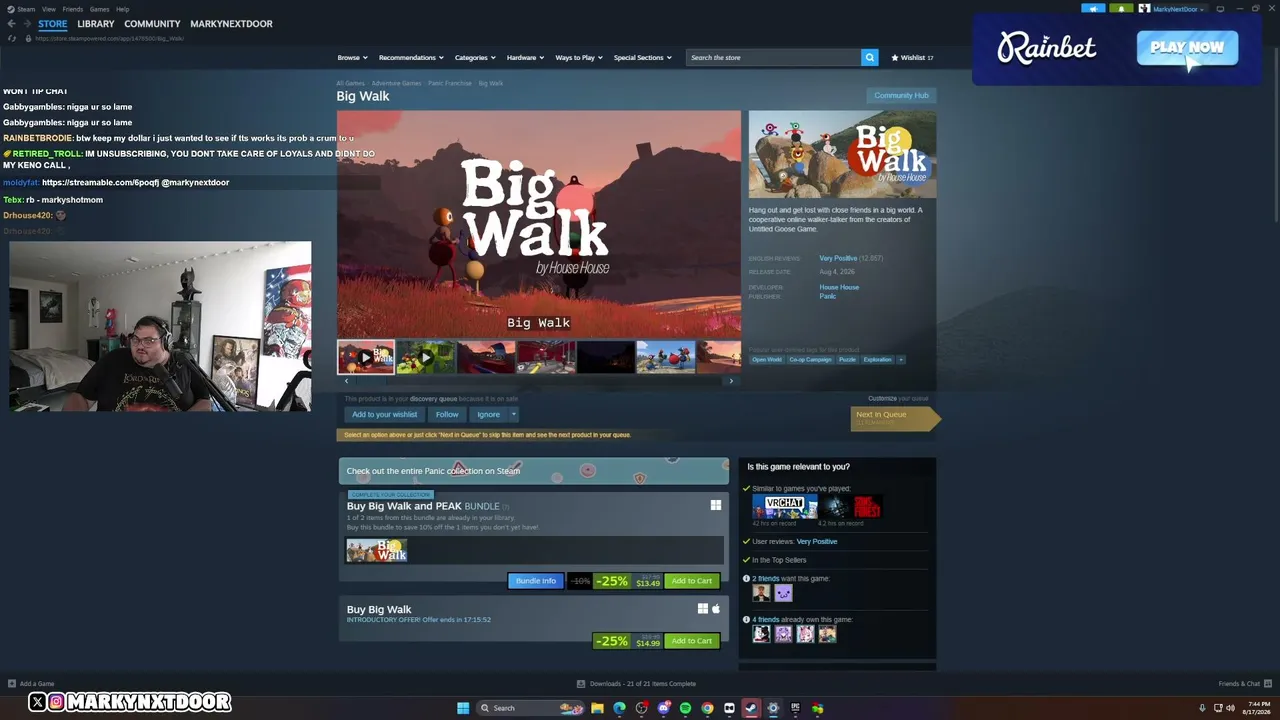This screenshot has height=720, width=1280.
Task: Click the Panic collection banner
Action: (x=534, y=471)
